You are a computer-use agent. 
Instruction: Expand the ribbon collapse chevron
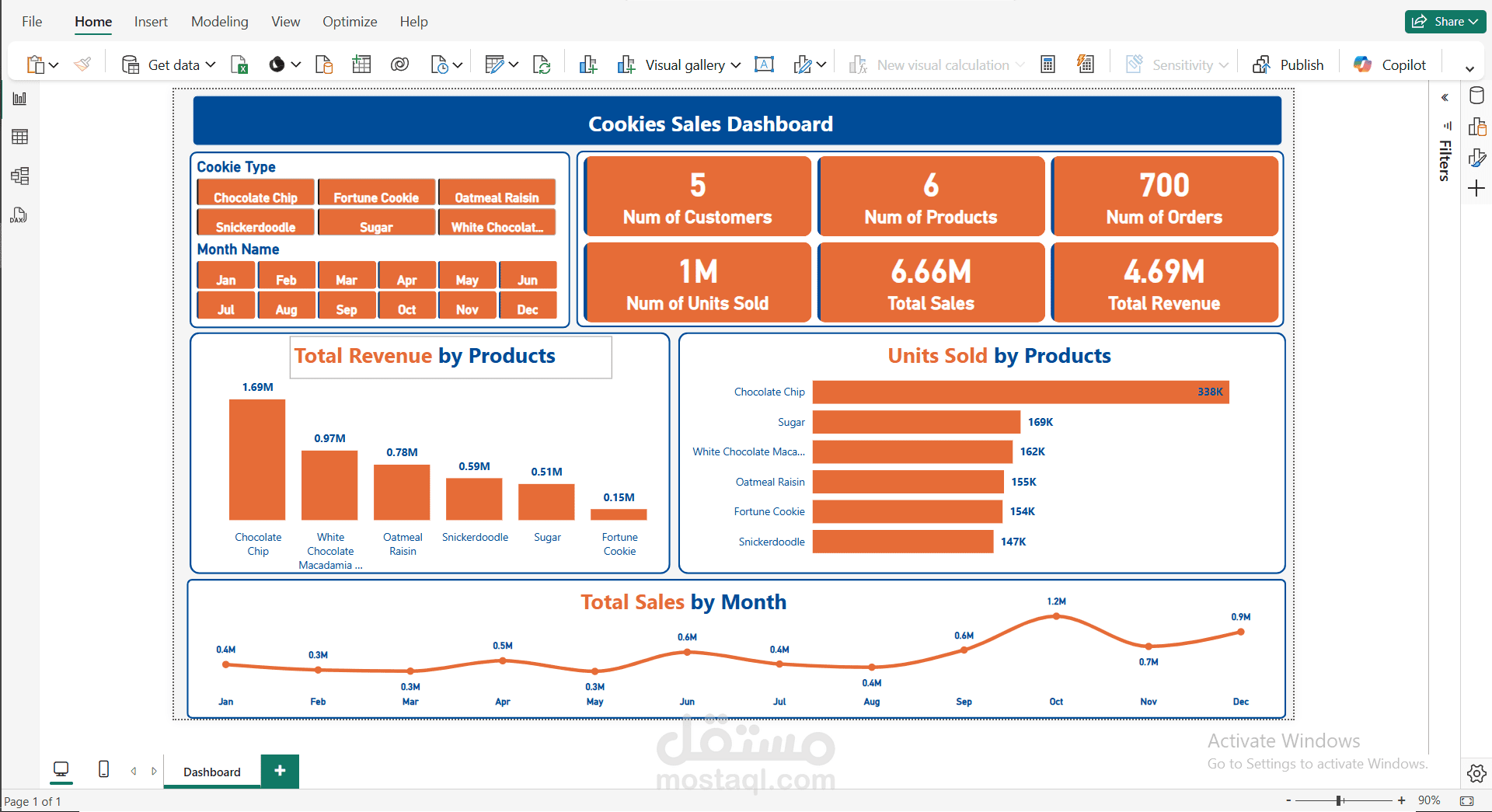(1469, 68)
